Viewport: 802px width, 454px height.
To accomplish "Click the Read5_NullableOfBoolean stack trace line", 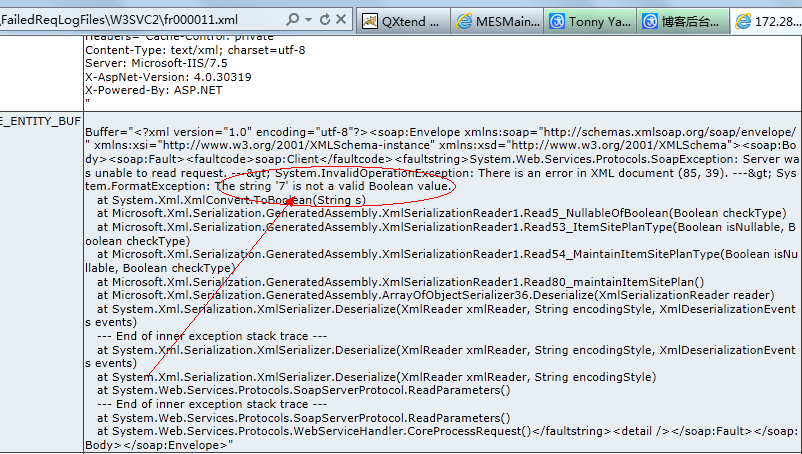I will tap(442, 213).
